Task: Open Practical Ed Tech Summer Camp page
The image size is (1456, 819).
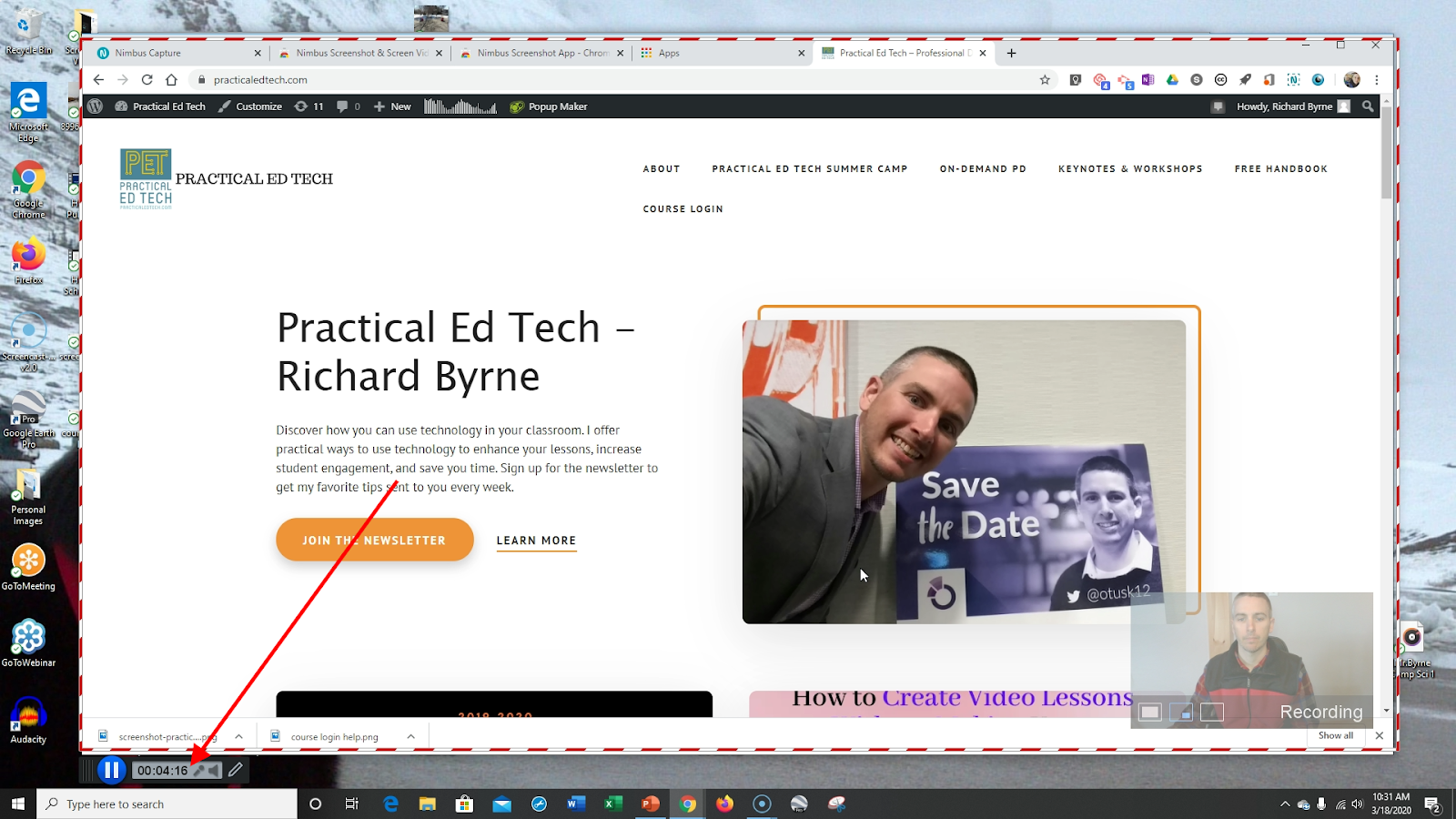Action: click(810, 169)
